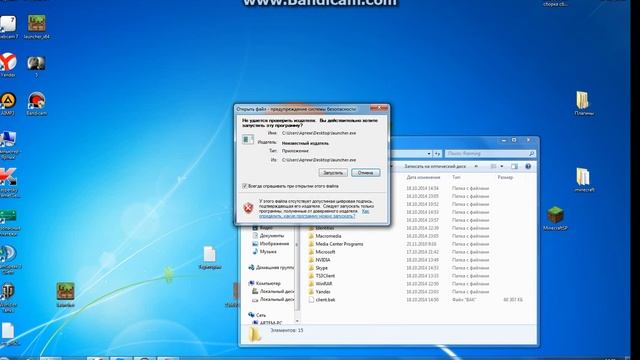Sort by the Дата изменения column
The height and width of the screenshot is (360, 640).
[423, 178]
